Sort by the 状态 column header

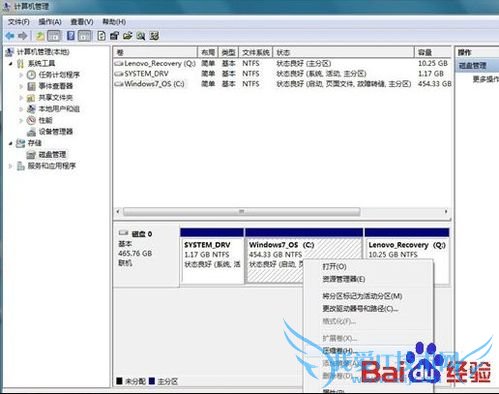344,52
